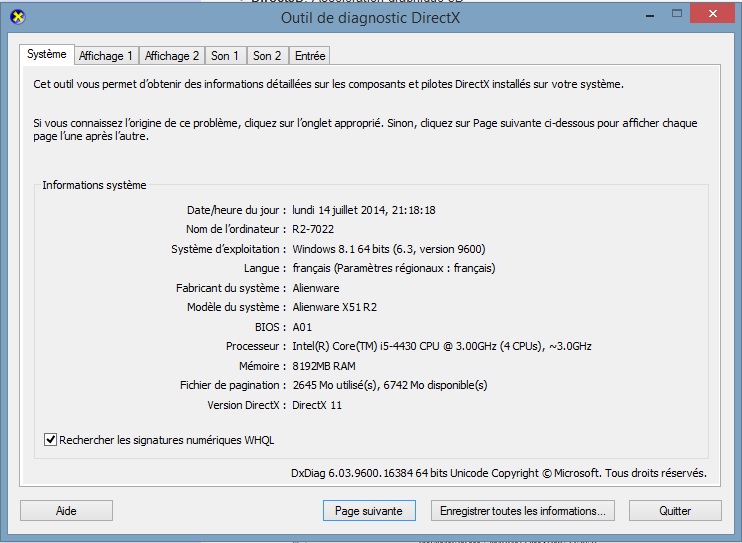Screen dimensions: 742x543
Task: Click the 8192MB RAM memory value
Action: 324,366
